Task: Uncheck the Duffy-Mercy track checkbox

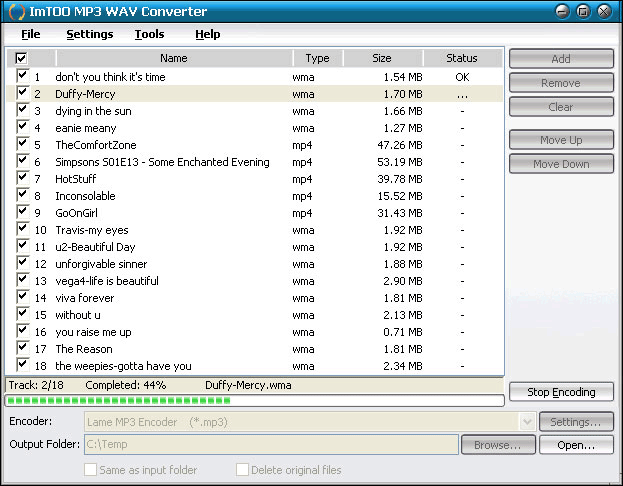Action: (23, 93)
